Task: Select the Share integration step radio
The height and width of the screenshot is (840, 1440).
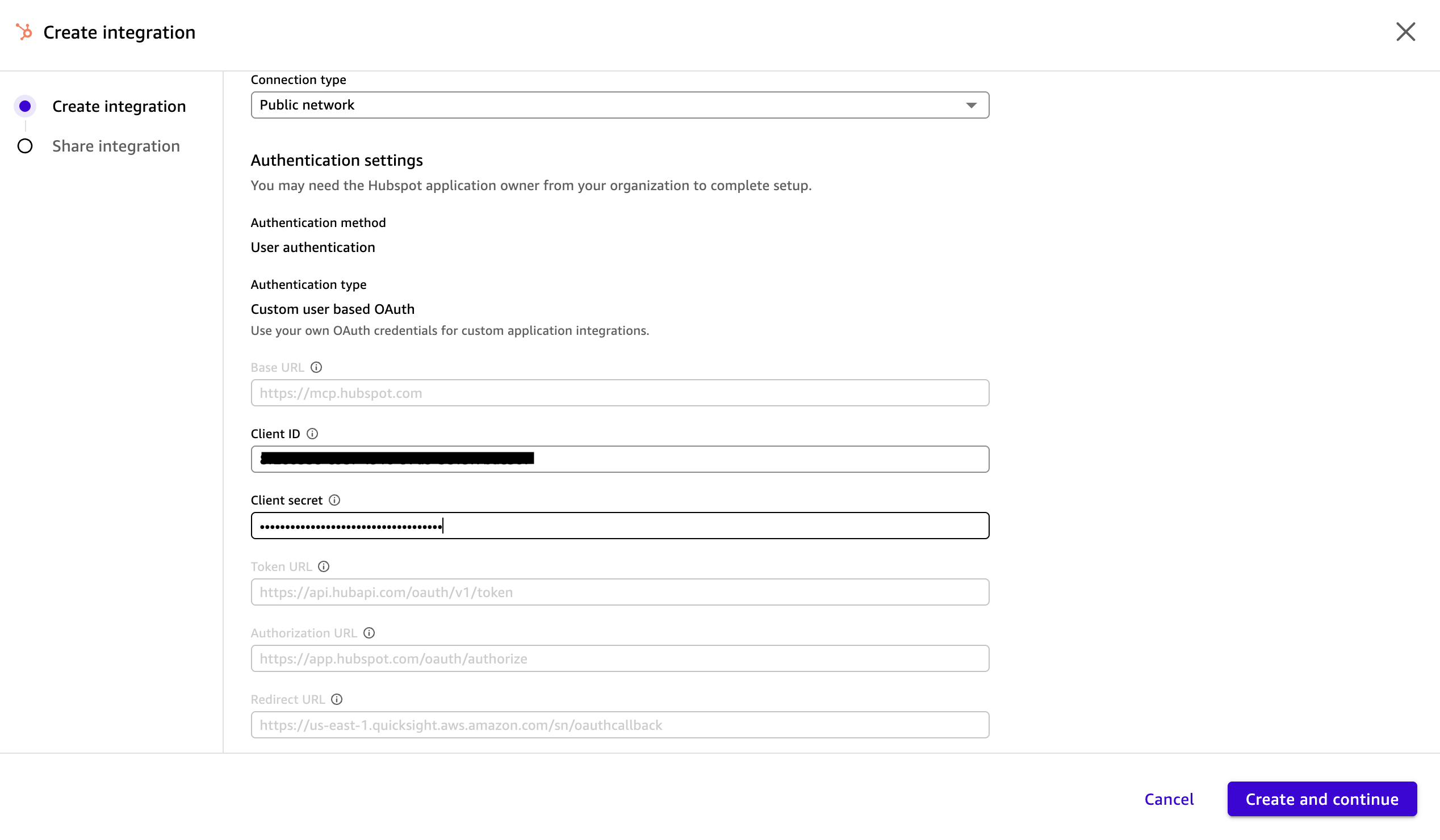Action: coord(24,146)
